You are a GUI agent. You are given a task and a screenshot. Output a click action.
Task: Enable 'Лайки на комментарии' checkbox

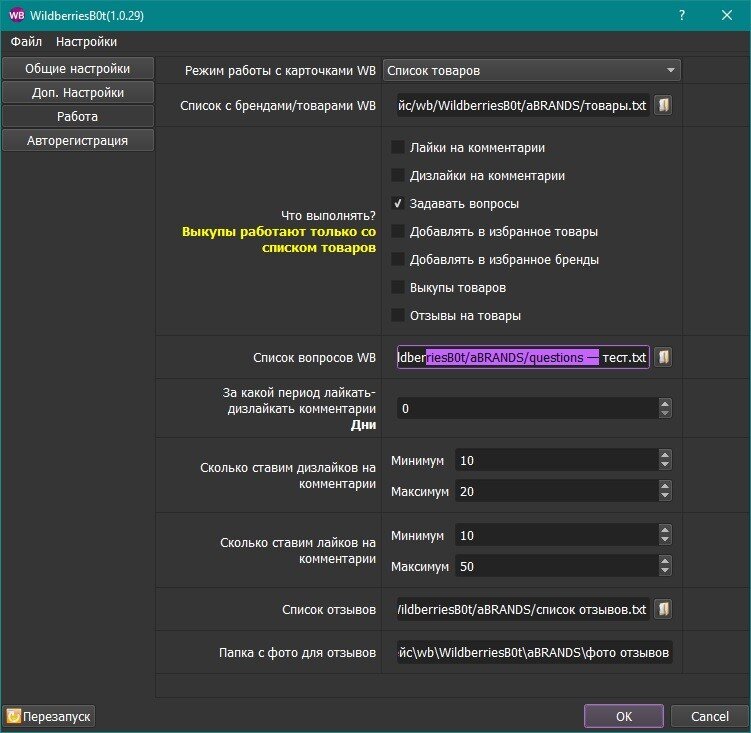(398, 147)
